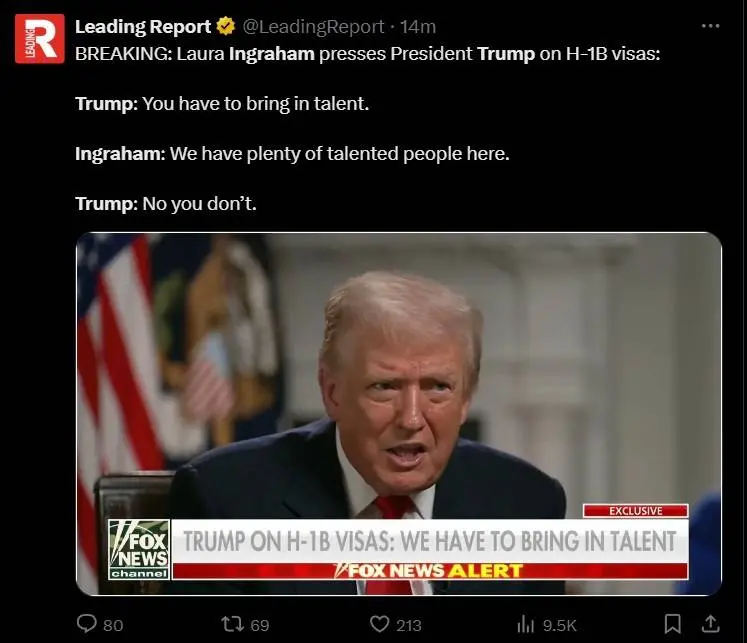Click the 14m post timestamp

pos(418,27)
